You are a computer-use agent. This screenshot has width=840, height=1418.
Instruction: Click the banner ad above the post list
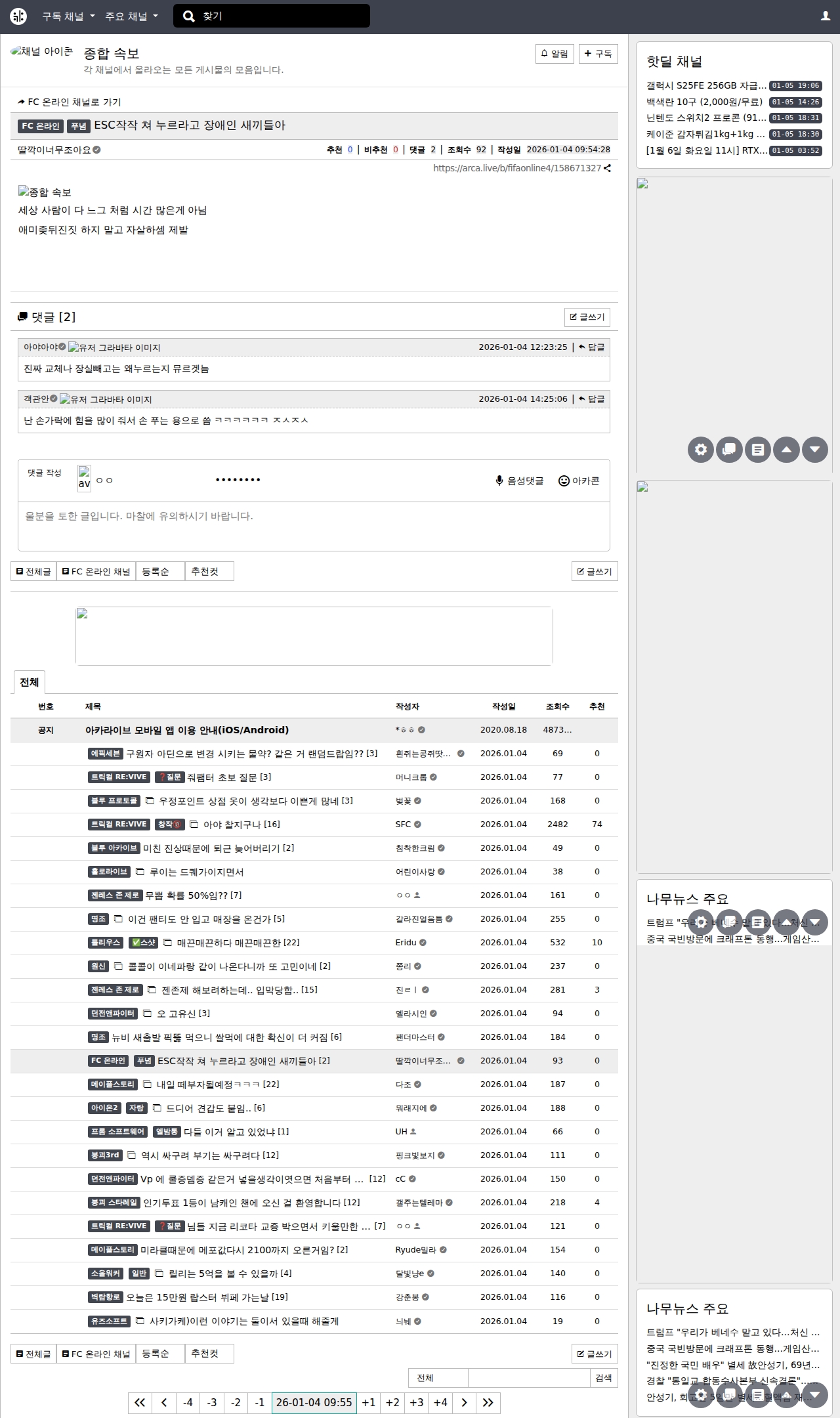pos(314,636)
